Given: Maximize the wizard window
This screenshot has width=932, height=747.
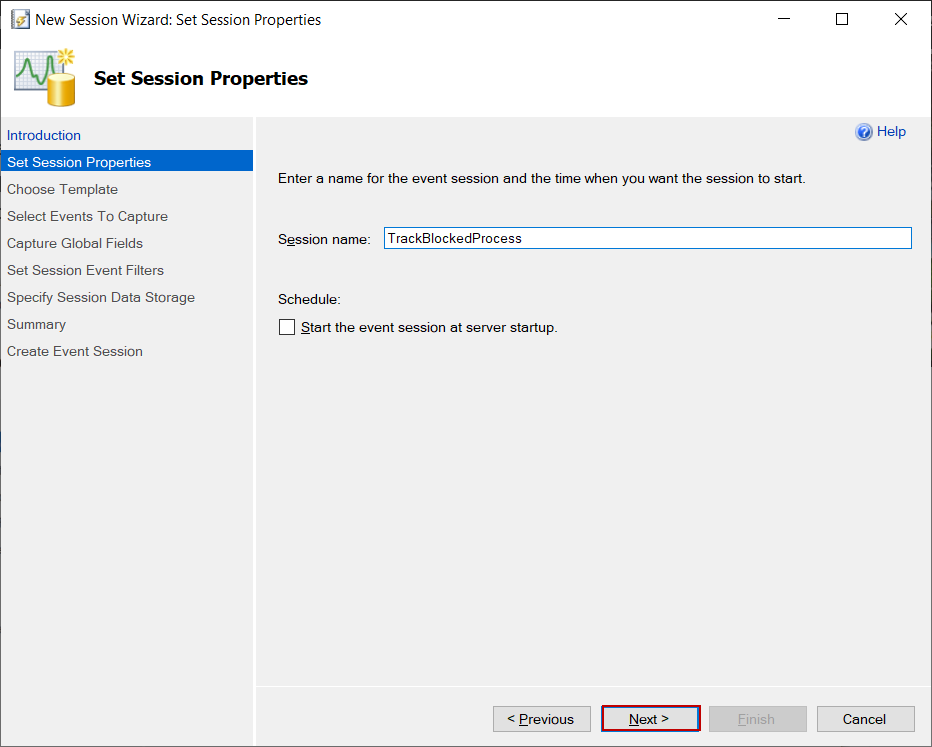Looking at the screenshot, I should pyautogui.click(x=842, y=19).
